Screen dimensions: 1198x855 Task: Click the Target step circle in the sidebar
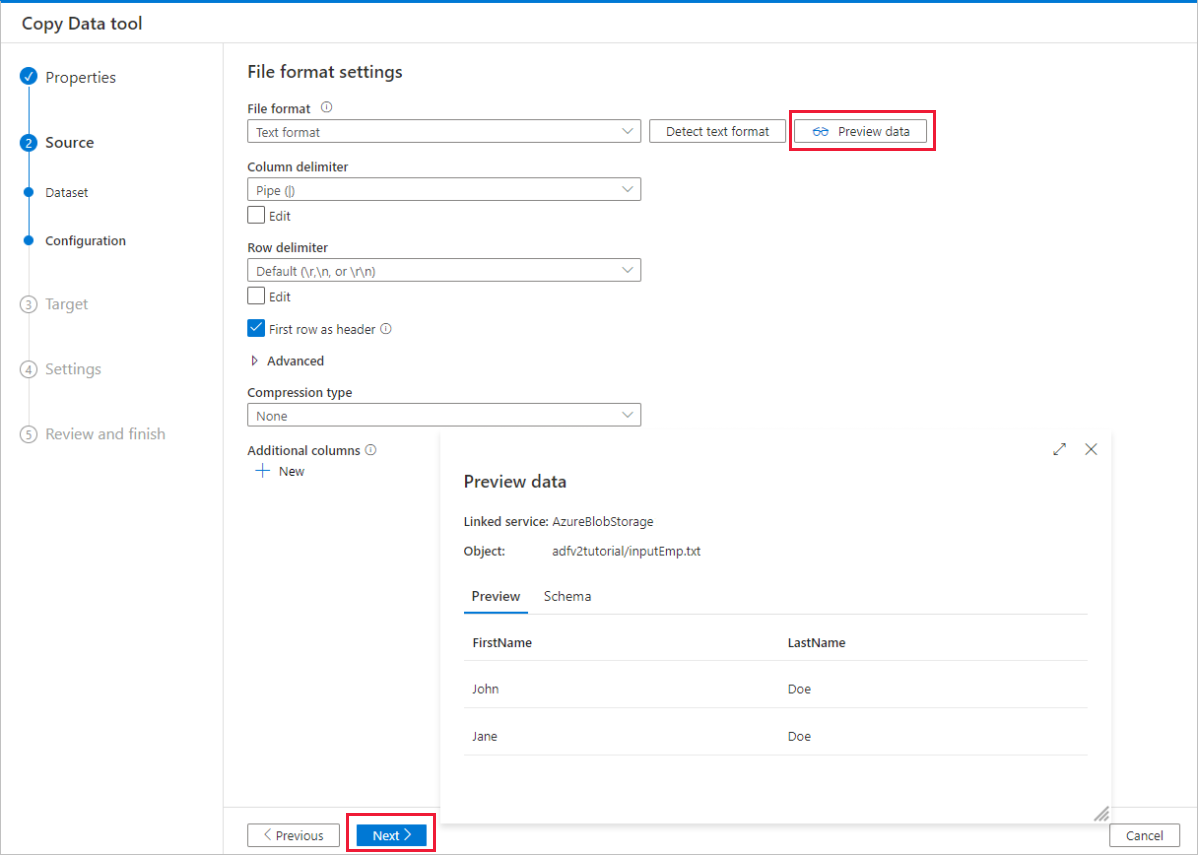point(29,303)
